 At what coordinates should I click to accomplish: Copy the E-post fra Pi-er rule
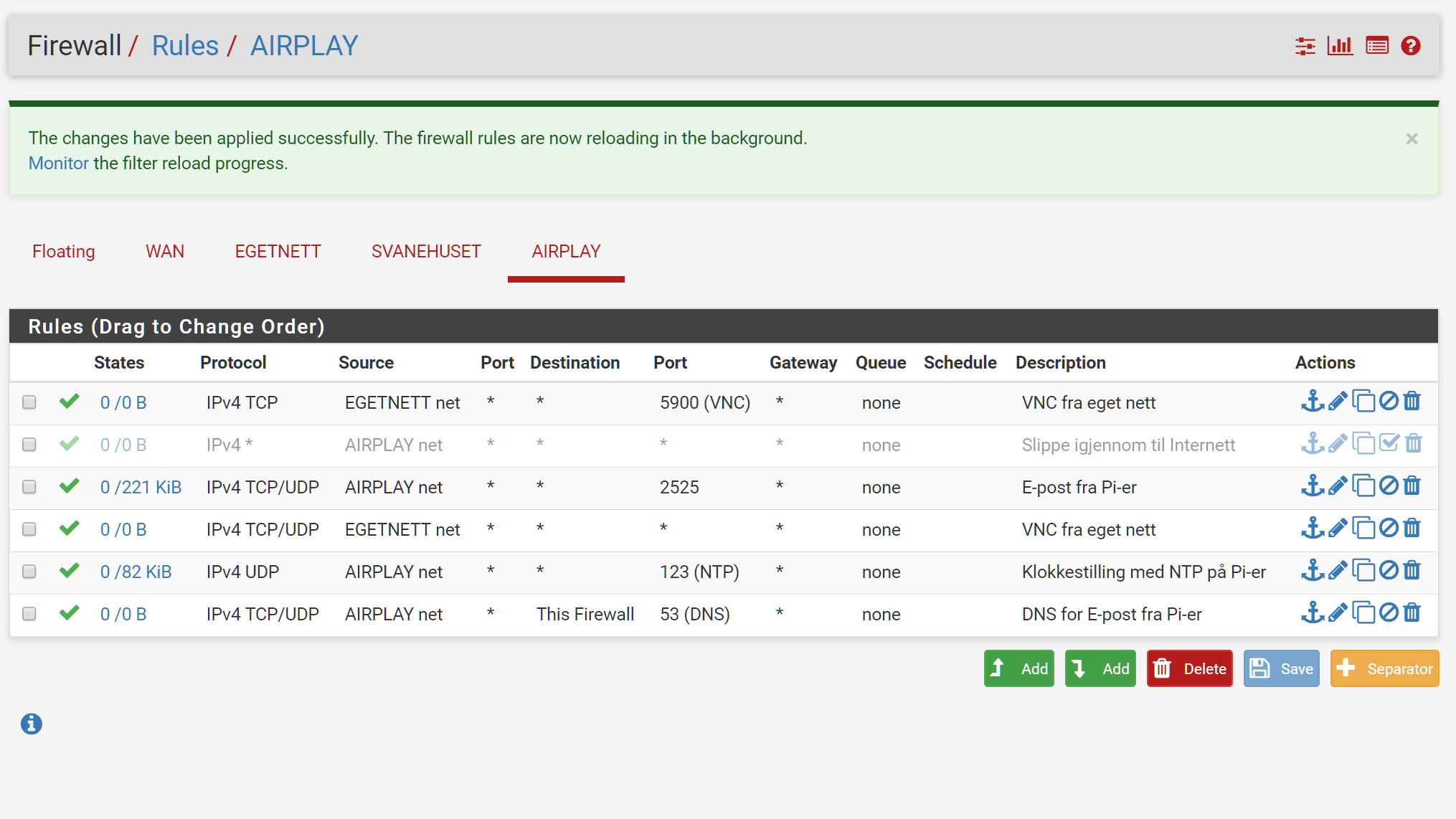pos(1363,486)
